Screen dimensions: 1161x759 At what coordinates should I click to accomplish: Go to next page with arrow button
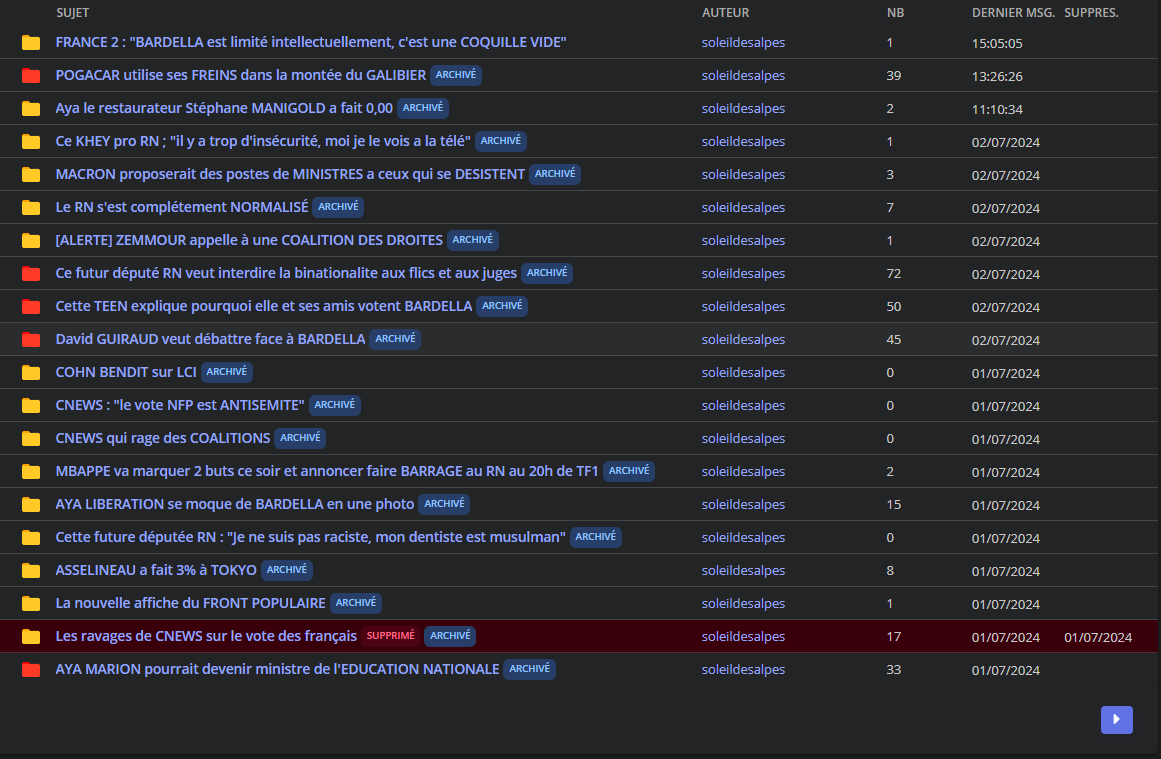pyautogui.click(x=1117, y=719)
